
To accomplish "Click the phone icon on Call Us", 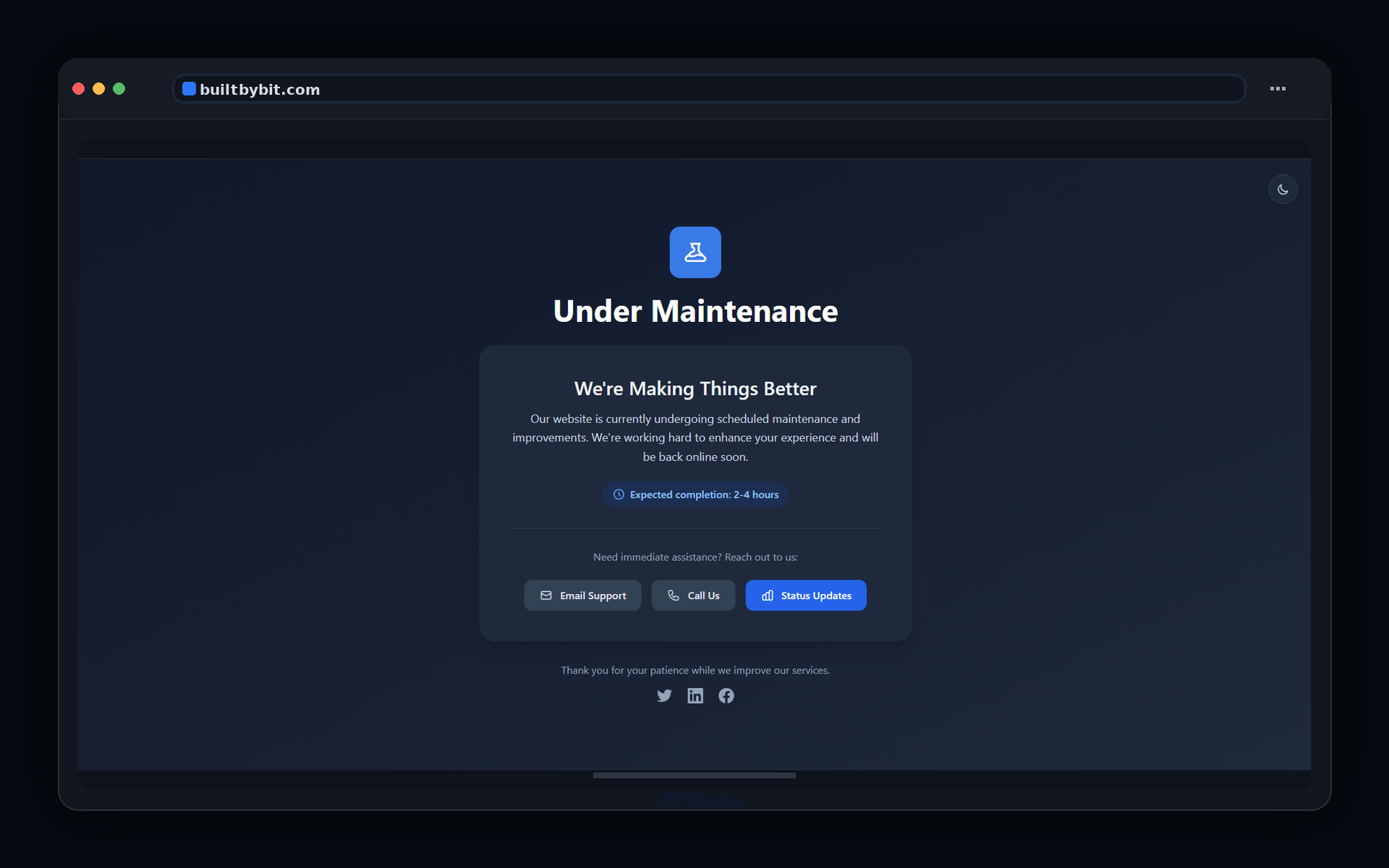I will pos(674,595).
